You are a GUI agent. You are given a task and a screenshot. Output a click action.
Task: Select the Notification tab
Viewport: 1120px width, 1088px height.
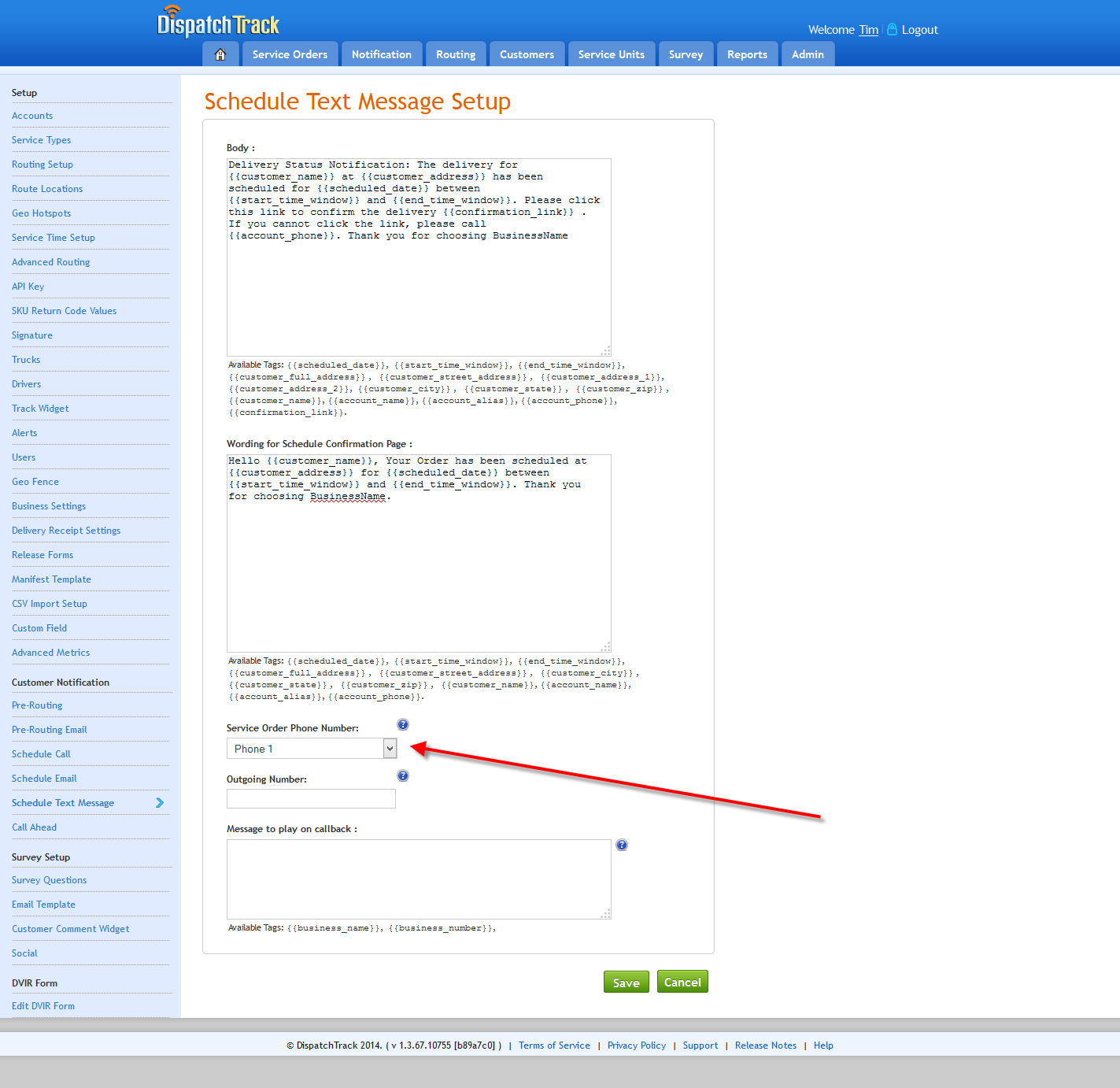click(x=382, y=54)
